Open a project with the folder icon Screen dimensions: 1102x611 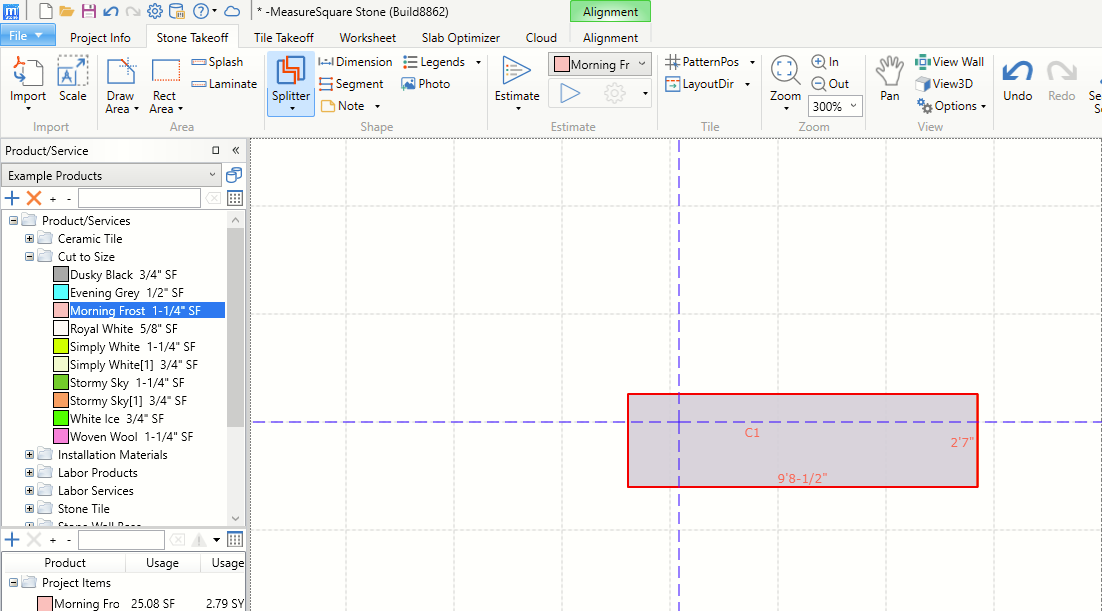point(66,11)
